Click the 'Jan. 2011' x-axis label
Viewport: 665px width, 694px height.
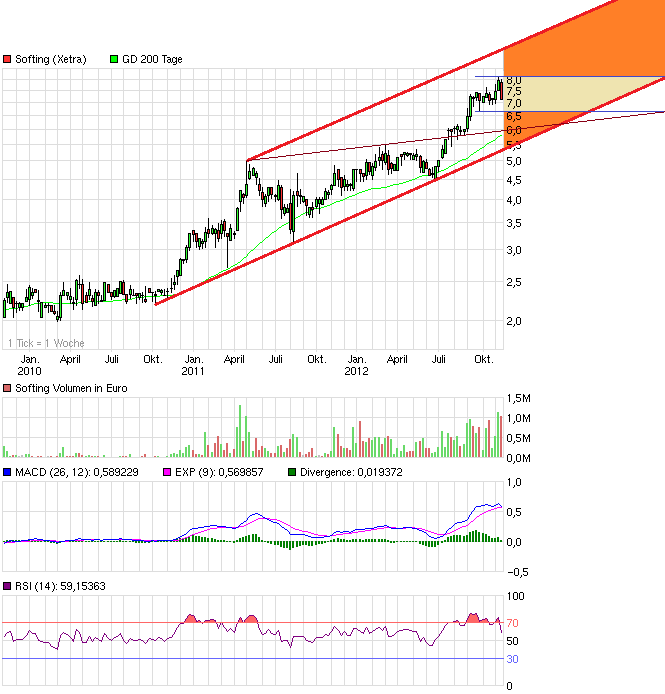[x=193, y=365]
